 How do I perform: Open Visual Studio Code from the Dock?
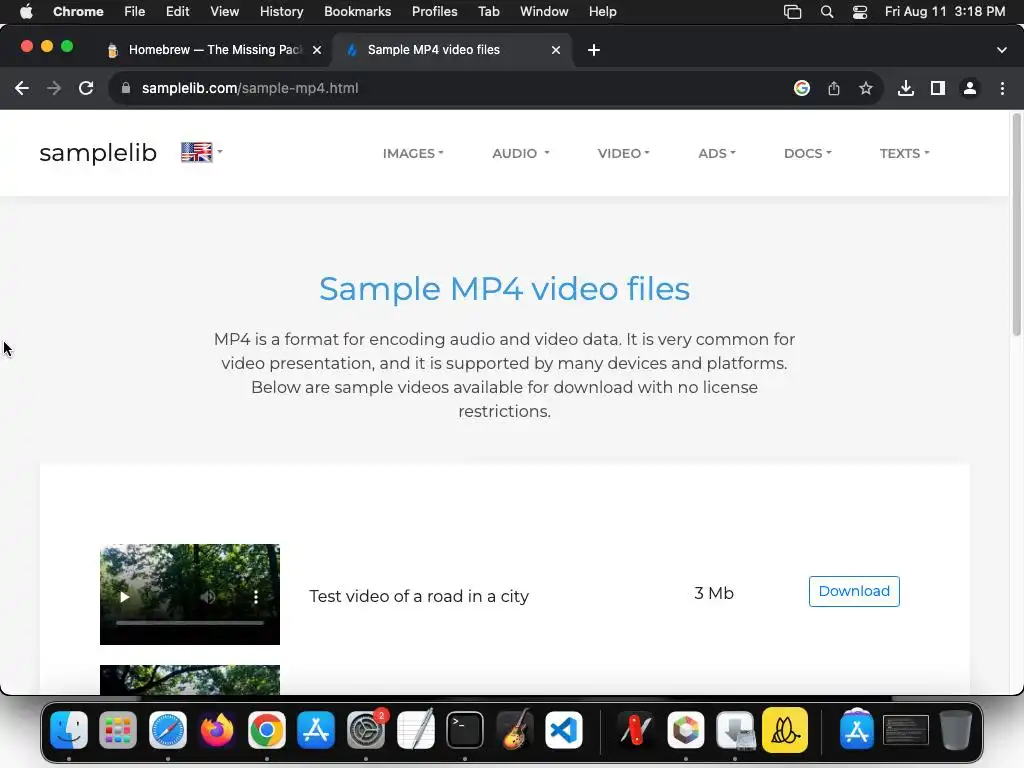(564, 730)
